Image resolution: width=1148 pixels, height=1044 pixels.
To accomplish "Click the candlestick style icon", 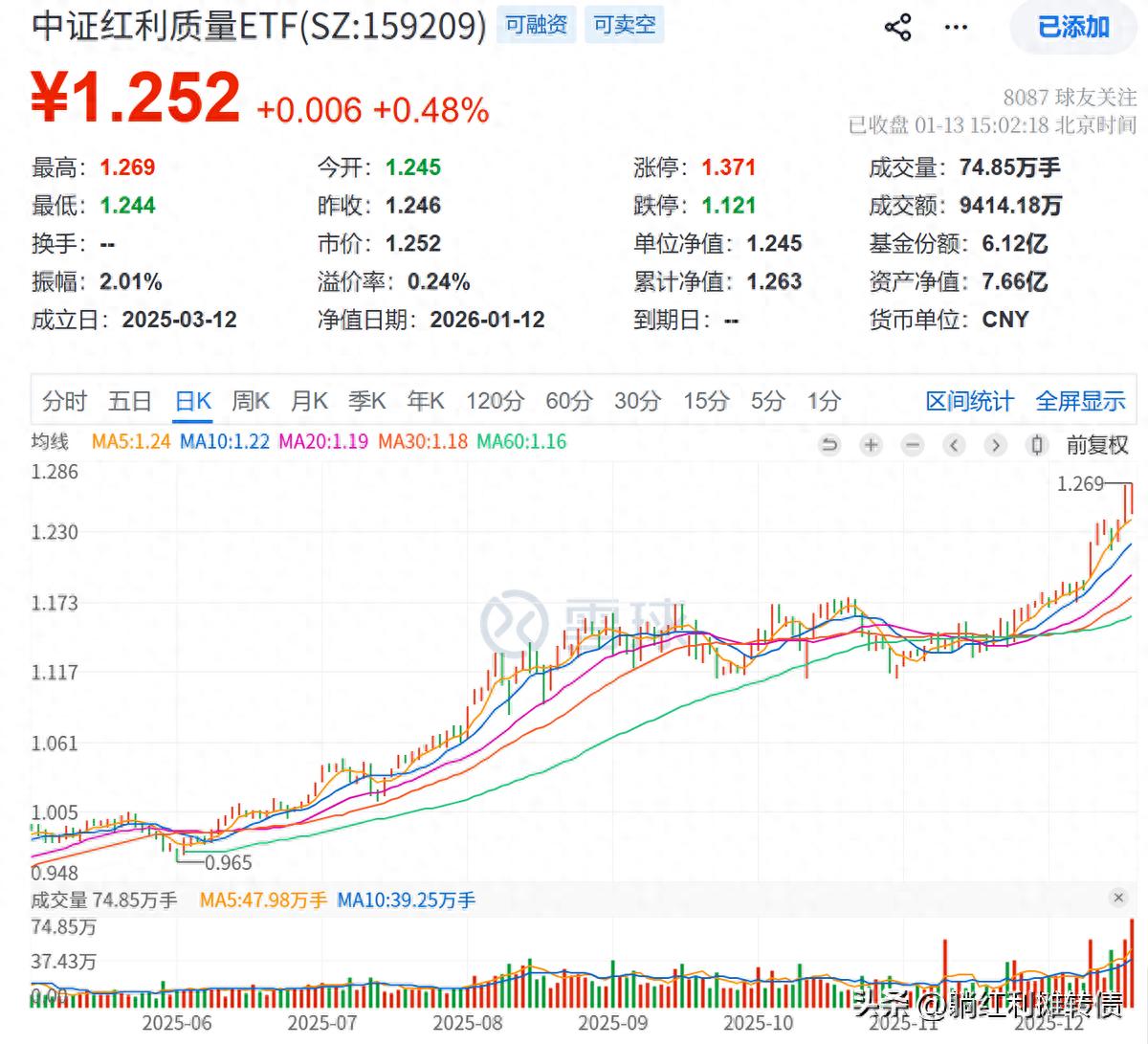I will tap(1036, 445).
